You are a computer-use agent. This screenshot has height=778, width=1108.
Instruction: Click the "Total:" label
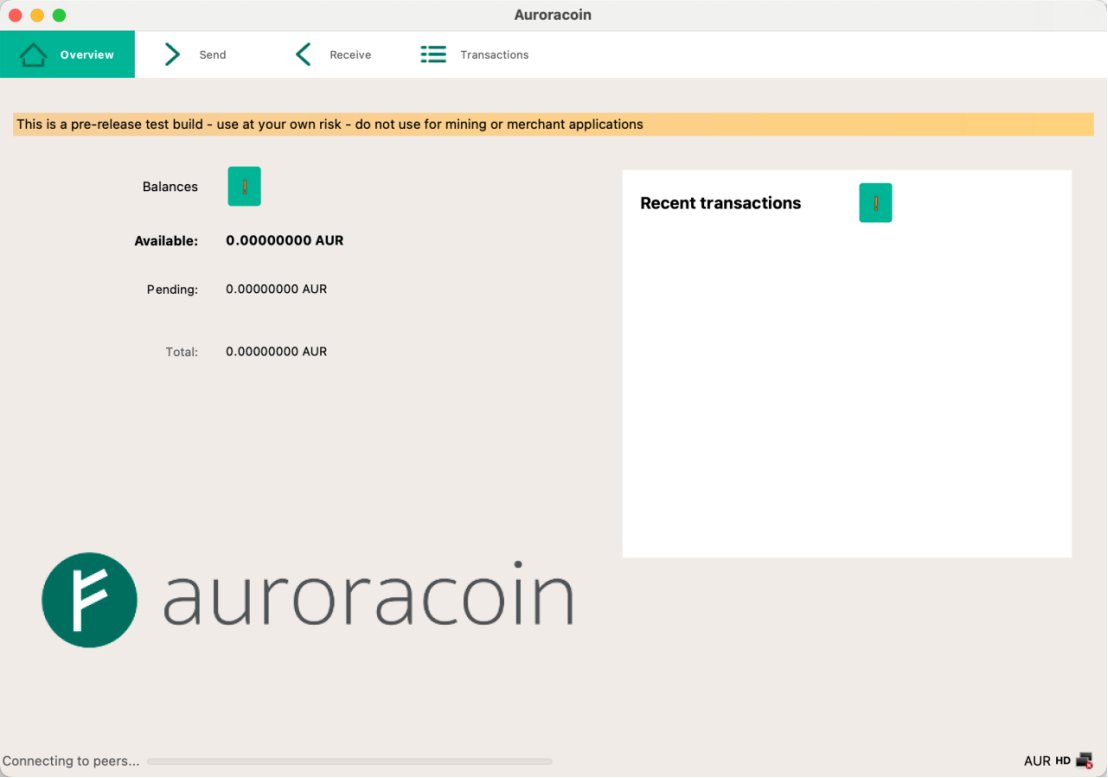click(x=182, y=352)
